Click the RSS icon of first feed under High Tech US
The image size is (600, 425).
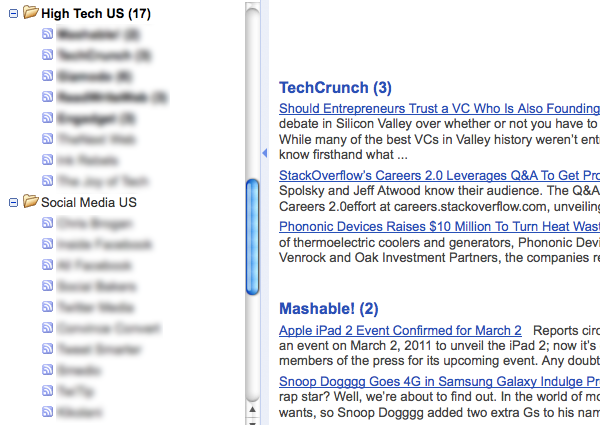click(x=47, y=33)
